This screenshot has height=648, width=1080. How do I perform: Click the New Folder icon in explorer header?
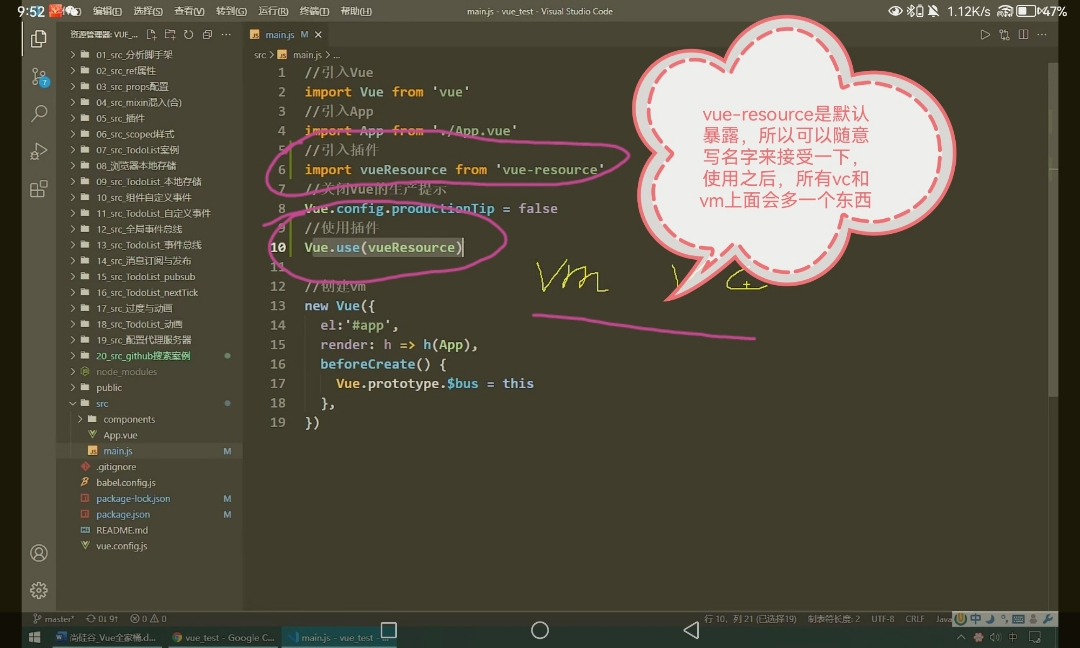click(x=170, y=34)
